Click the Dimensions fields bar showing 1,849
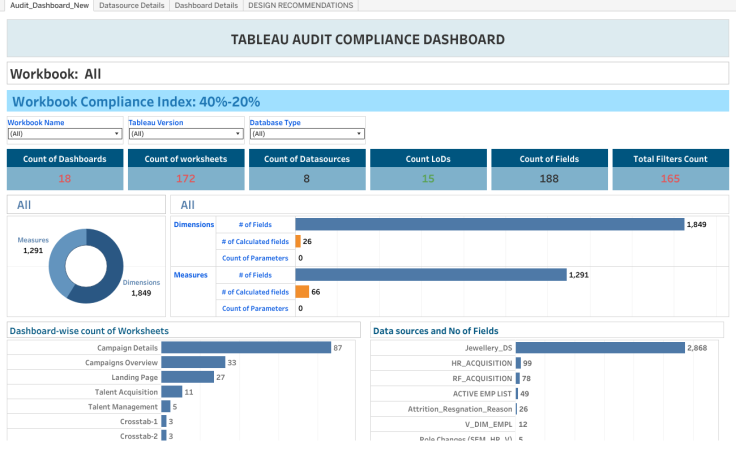Image resolution: width=736 pixels, height=454 pixels. point(489,225)
